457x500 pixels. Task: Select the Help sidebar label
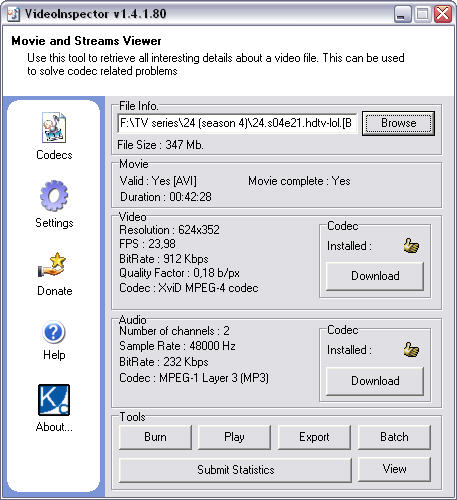coord(54,355)
